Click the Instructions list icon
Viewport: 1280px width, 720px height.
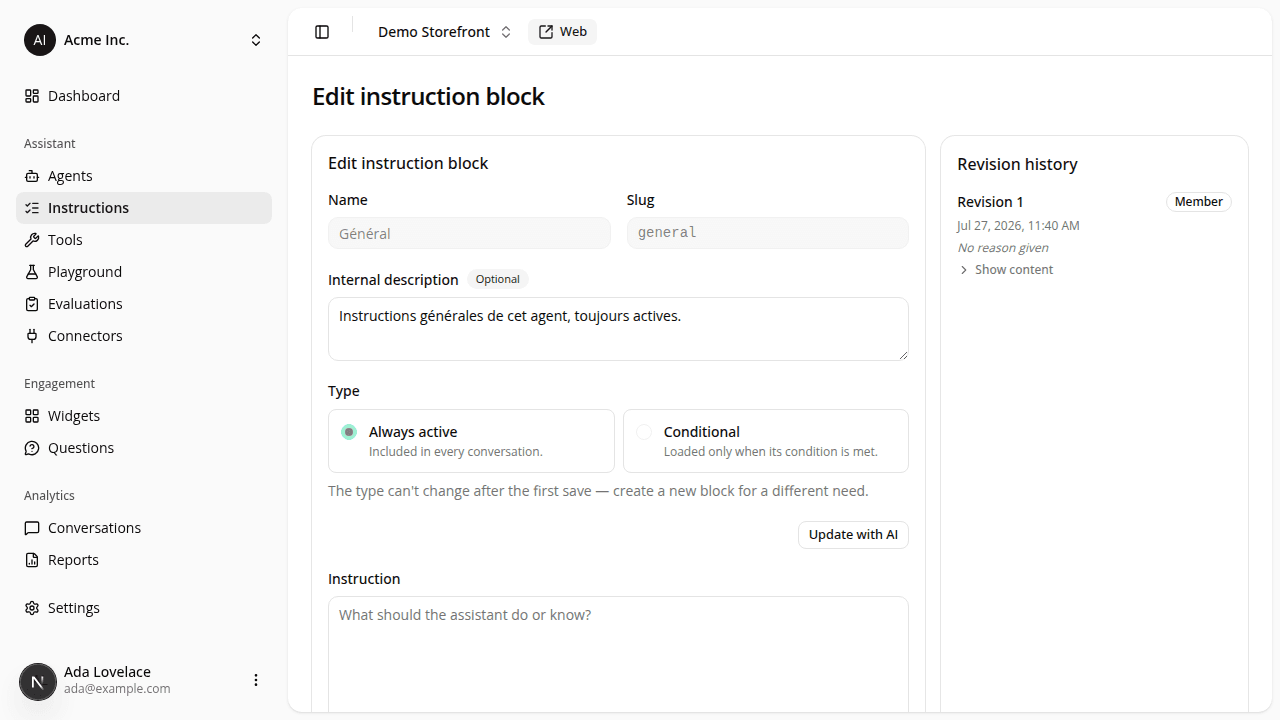32,208
